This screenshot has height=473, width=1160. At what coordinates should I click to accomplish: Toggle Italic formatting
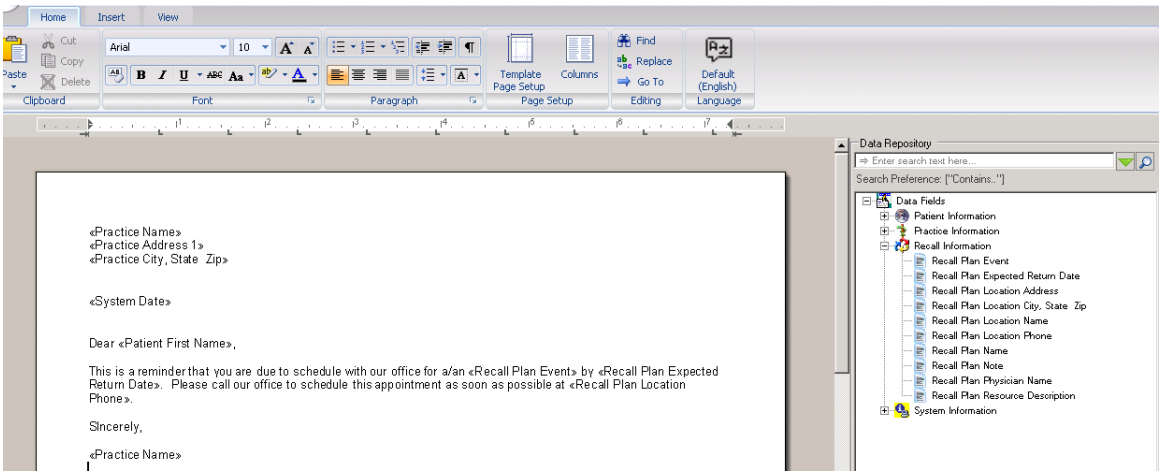pyautogui.click(x=163, y=75)
